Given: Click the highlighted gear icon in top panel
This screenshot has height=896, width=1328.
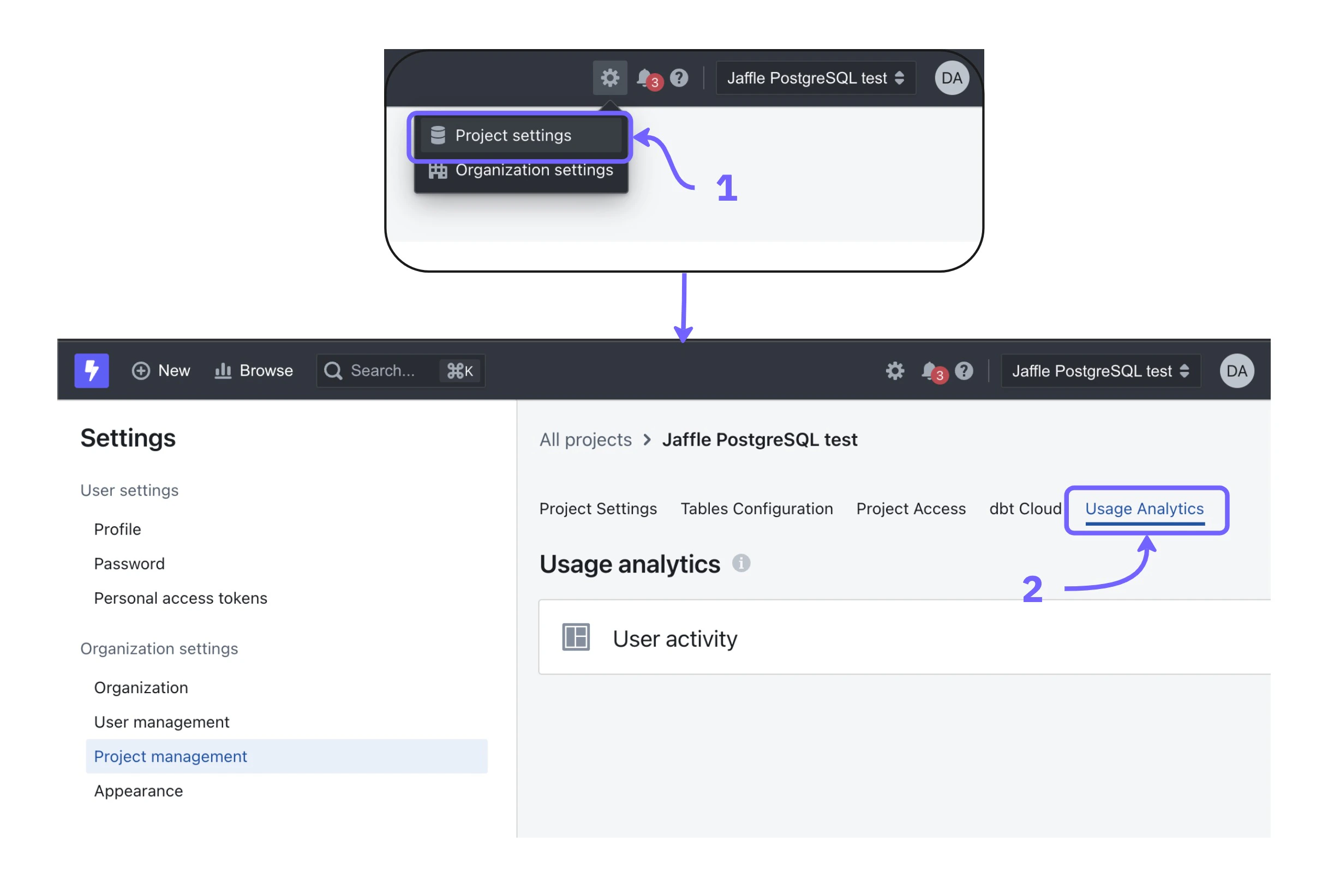Looking at the screenshot, I should [610, 77].
